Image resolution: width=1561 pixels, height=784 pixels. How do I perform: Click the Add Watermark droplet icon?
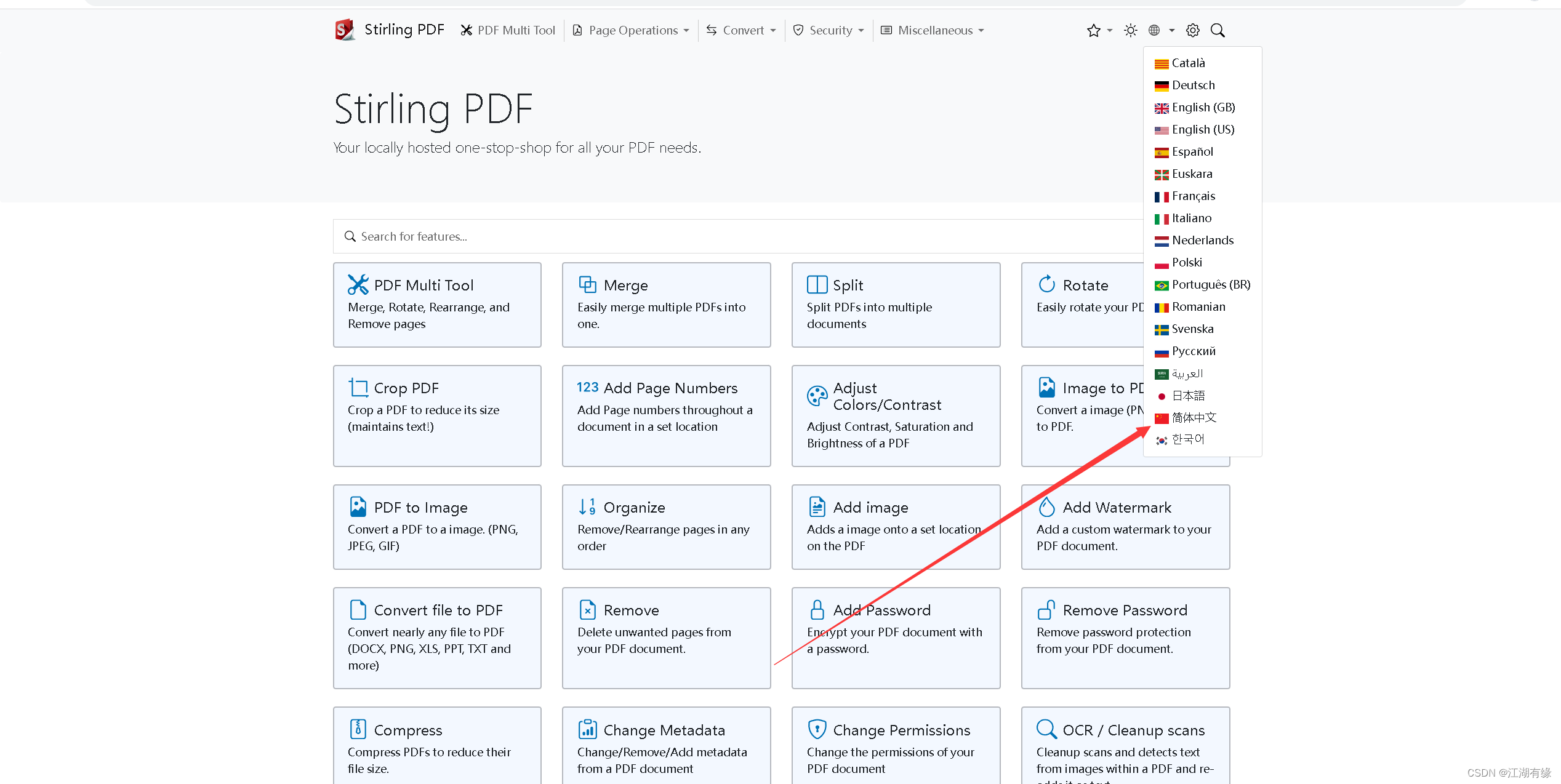tap(1047, 506)
